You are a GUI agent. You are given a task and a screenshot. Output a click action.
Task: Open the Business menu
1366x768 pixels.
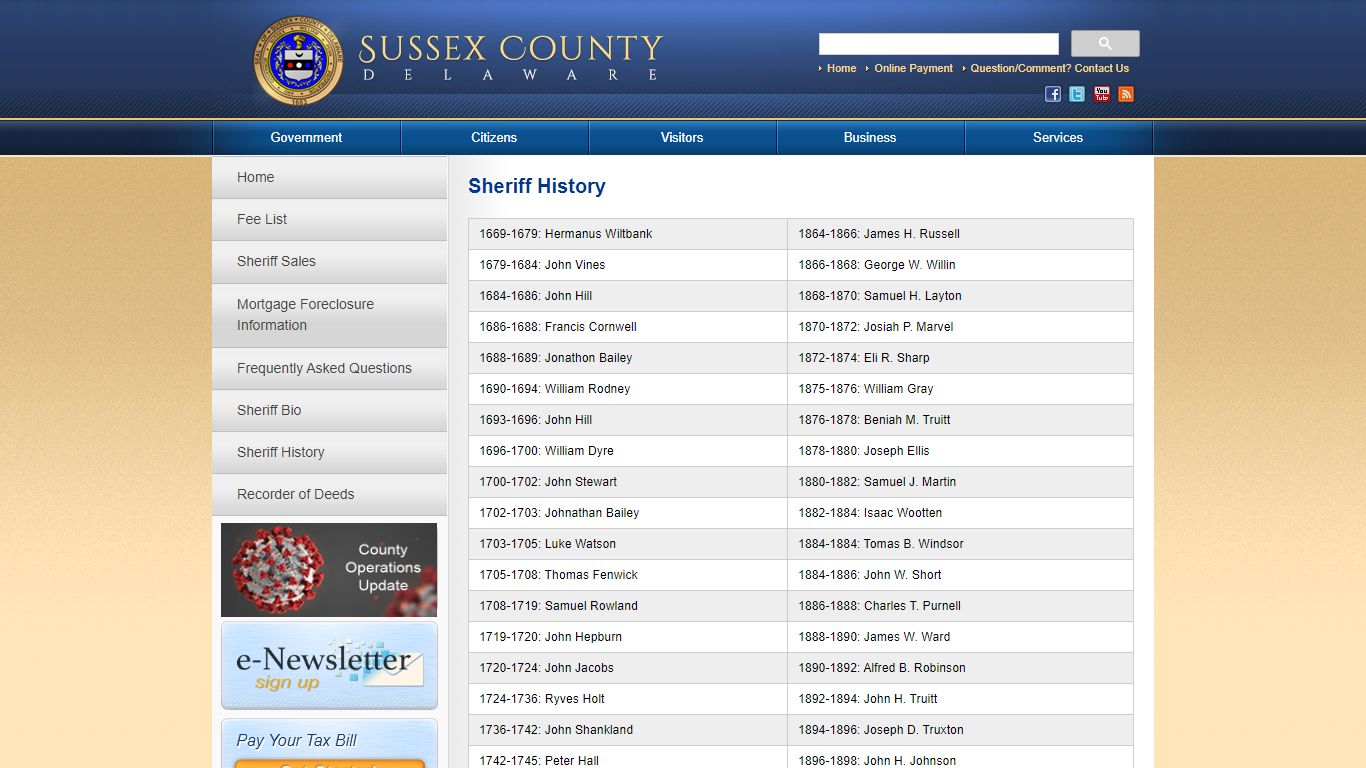(x=870, y=138)
